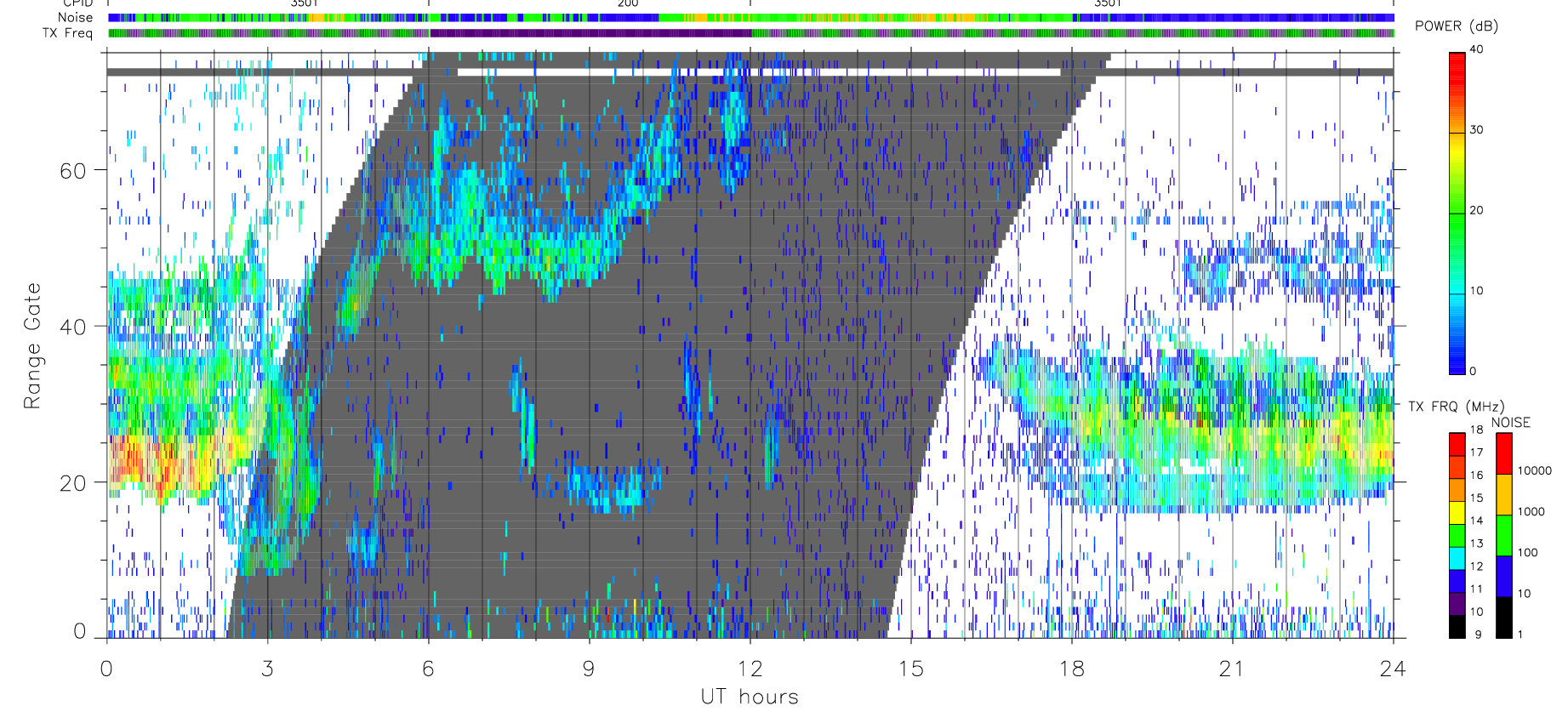
Task: Click the 0 label on UT hours axis
Action: (106, 669)
